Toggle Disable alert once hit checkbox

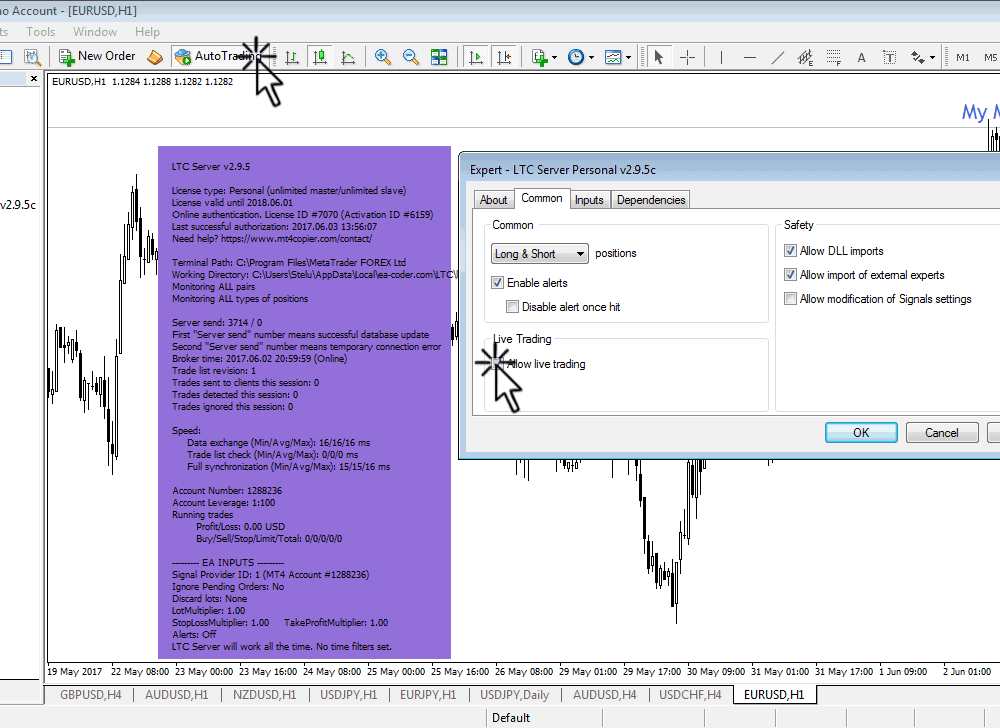pyautogui.click(x=512, y=307)
